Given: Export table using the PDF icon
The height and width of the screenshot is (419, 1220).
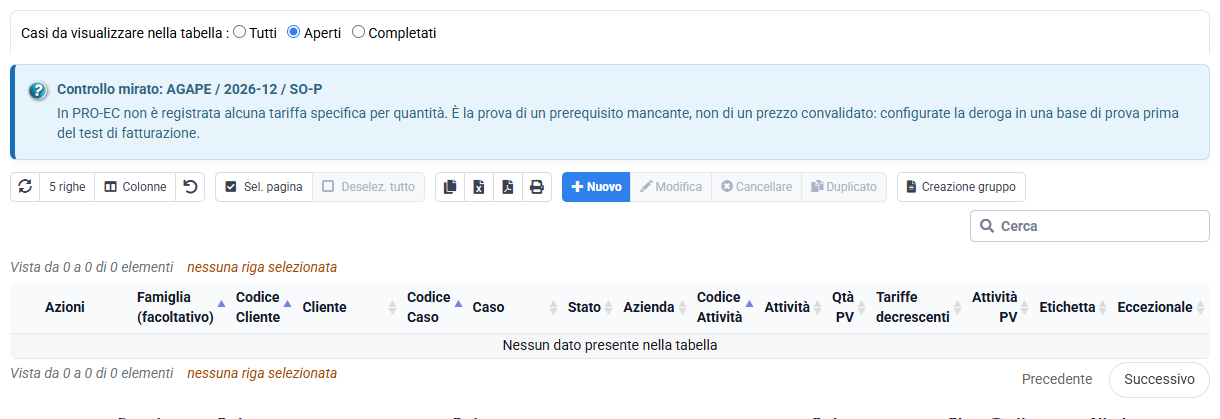Looking at the screenshot, I should tap(508, 187).
